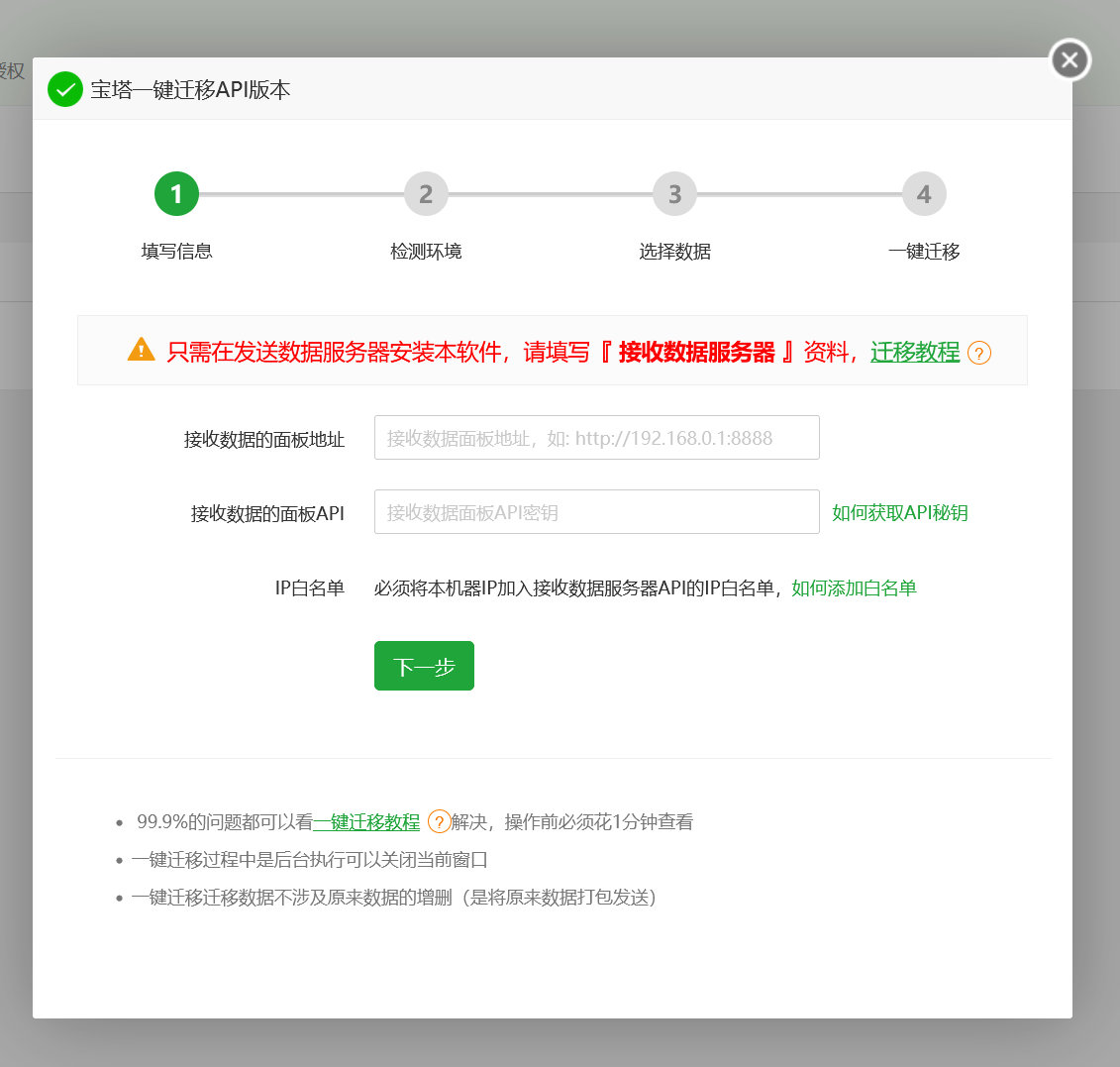Click step 3 circle 选择数据
This screenshot has width=1120, height=1067.
[x=674, y=193]
